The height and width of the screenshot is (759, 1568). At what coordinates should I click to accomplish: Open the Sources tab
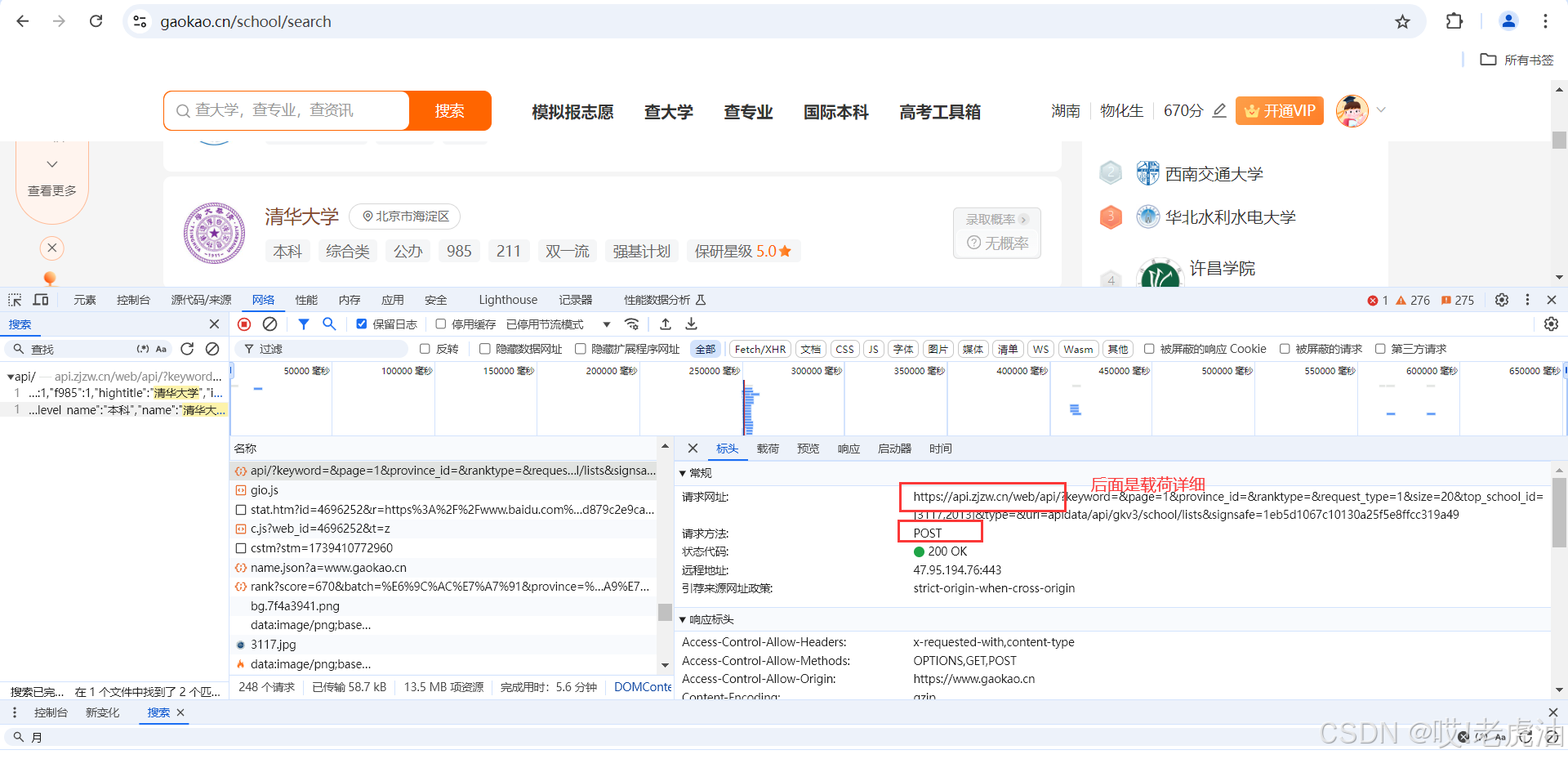click(201, 300)
